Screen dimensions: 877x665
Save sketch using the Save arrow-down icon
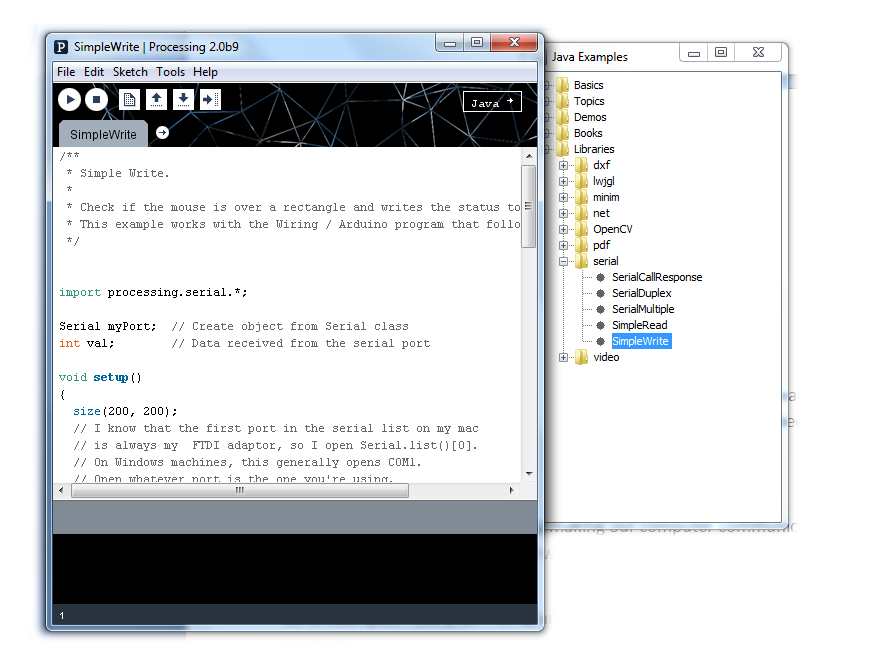coord(183,100)
